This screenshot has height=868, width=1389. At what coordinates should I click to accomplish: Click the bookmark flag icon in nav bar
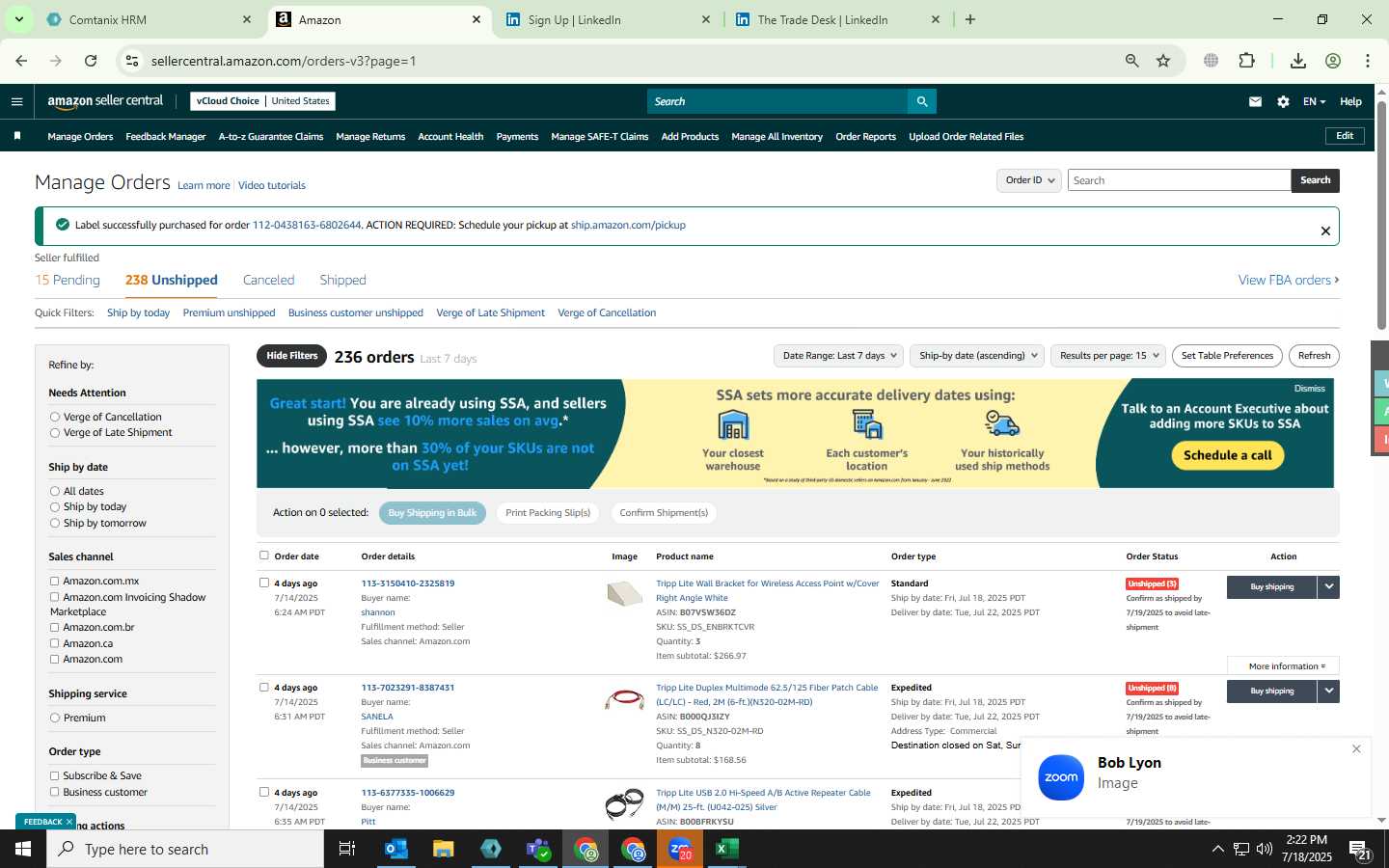click(16, 136)
